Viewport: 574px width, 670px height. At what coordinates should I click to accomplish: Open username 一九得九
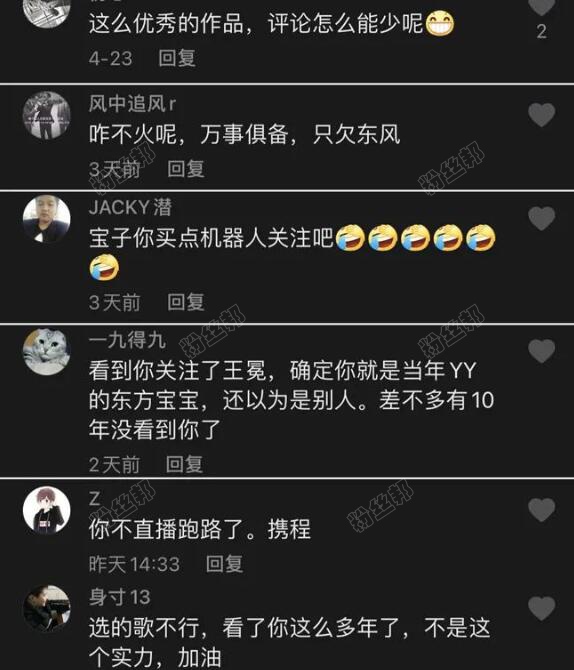coord(127,340)
